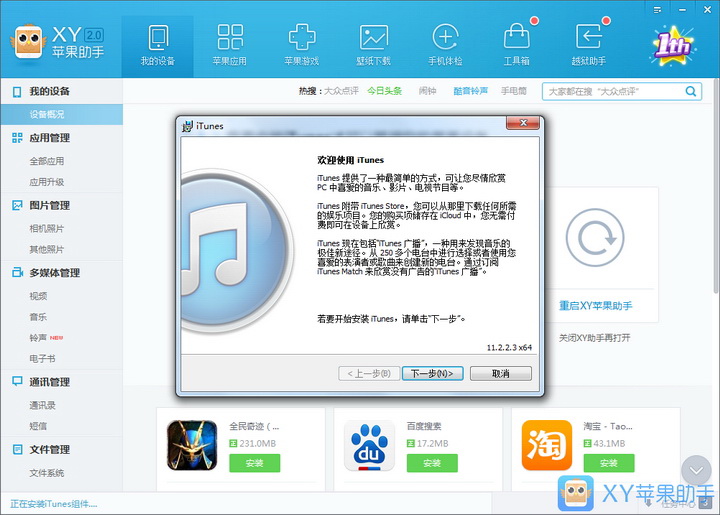Open the 苹果游戏 (Apple Games) section icon
The width and height of the screenshot is (720, 515).
click(x=301, y=38)
